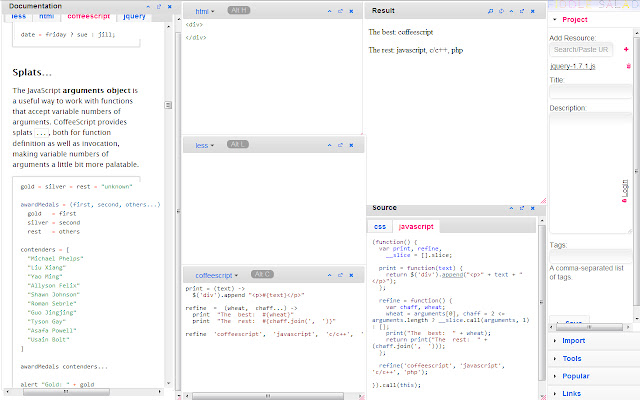Open the html language dropdown
The image size is (640, 400).
[x=204, y=11]
